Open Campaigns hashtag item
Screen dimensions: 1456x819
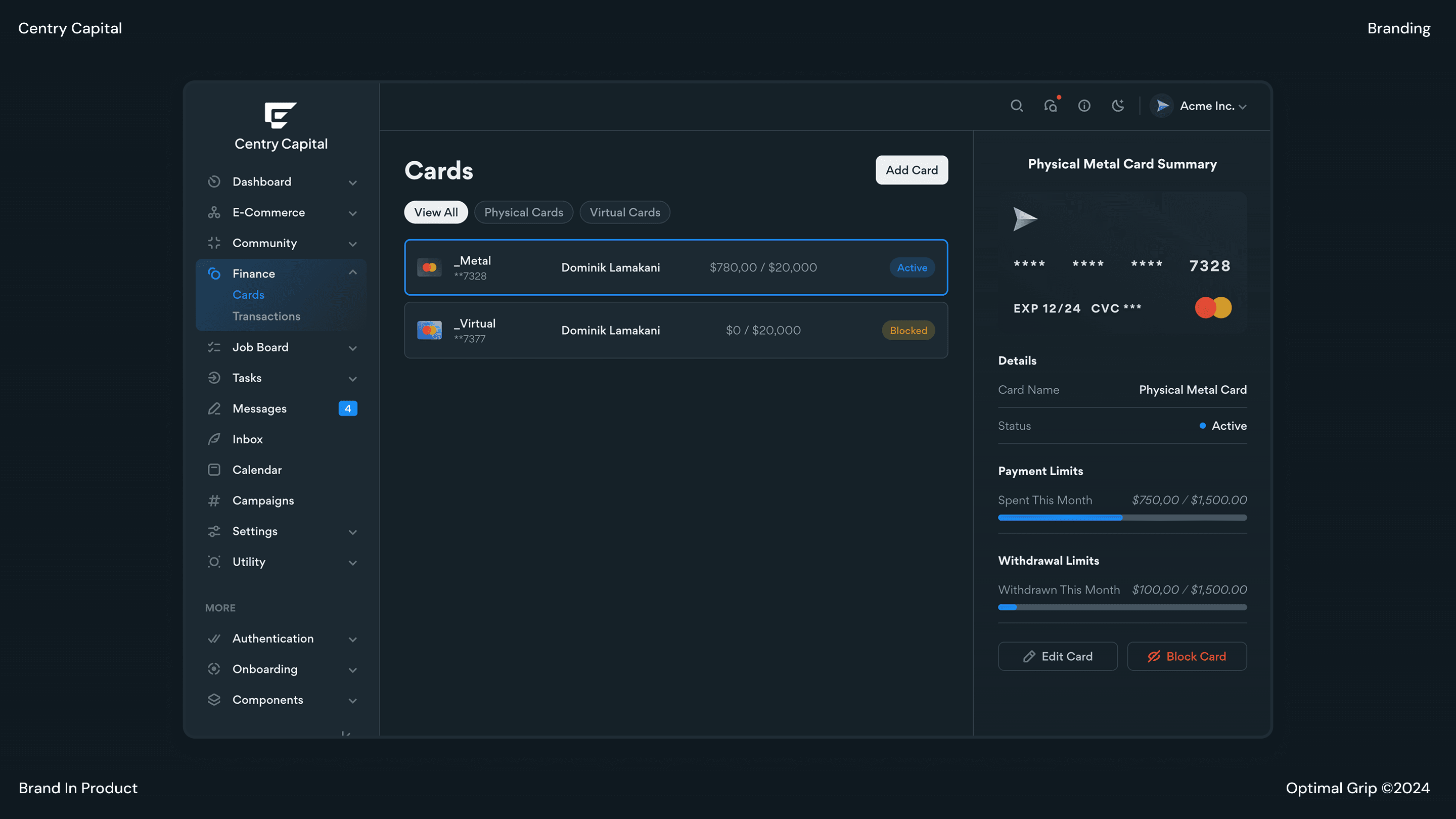pos(263,500)
